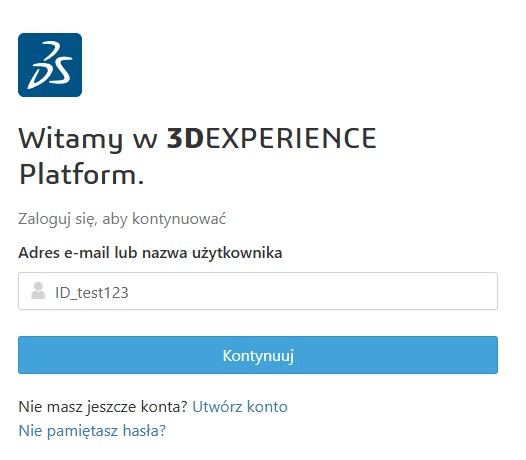
Task: Follow the Nie pamiętasz hasła? link
Action: click(x=92, y=431)
